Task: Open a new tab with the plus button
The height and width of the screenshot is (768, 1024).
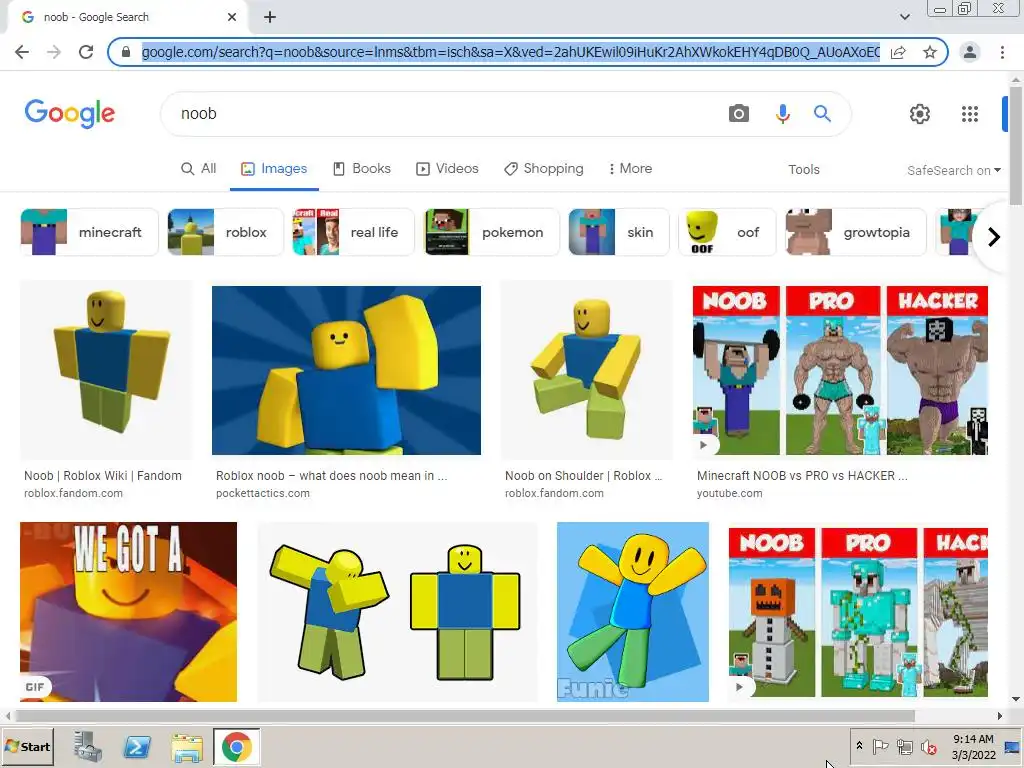Action: click(x=270, y=17)
